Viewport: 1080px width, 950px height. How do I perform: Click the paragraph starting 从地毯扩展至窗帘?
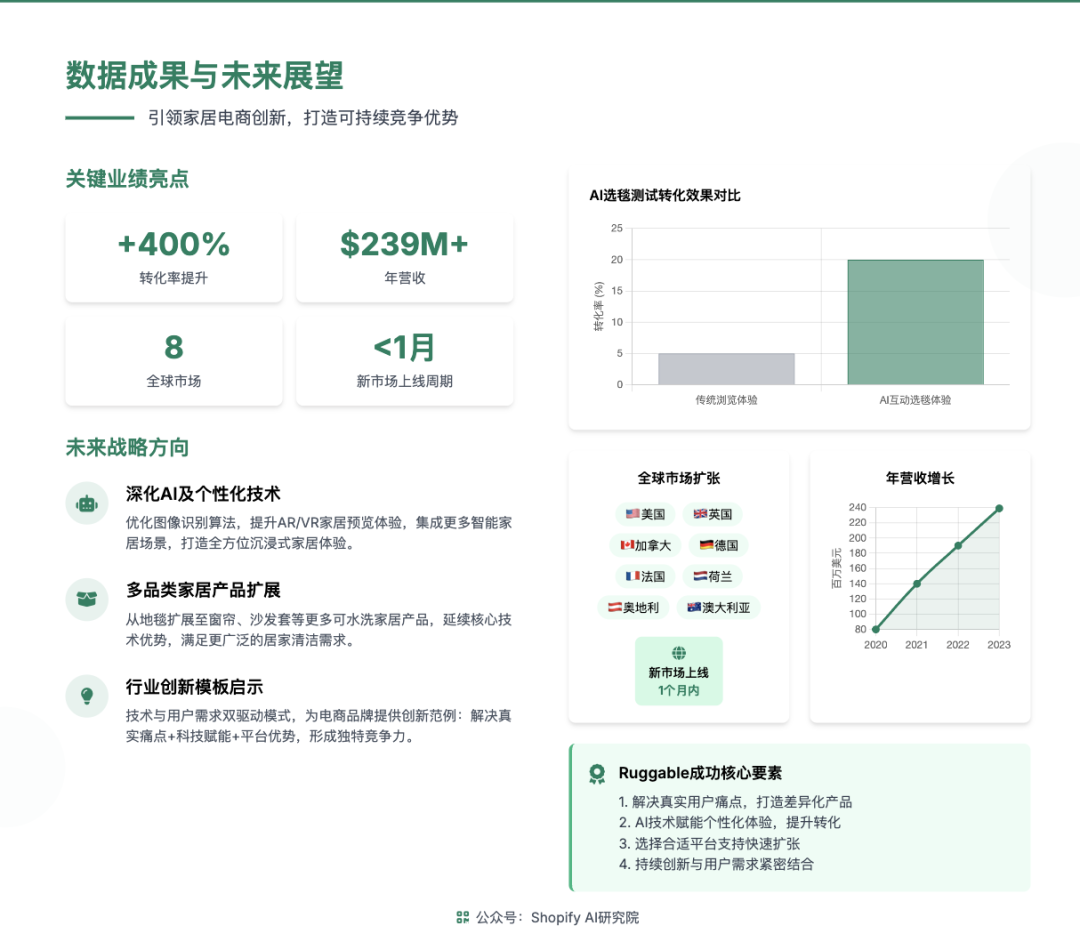318,630
